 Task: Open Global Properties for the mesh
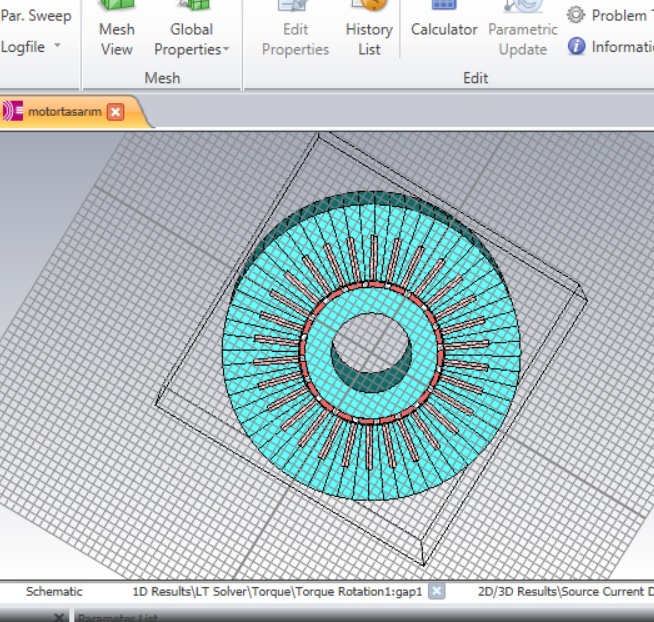click(x=191, y=30)
